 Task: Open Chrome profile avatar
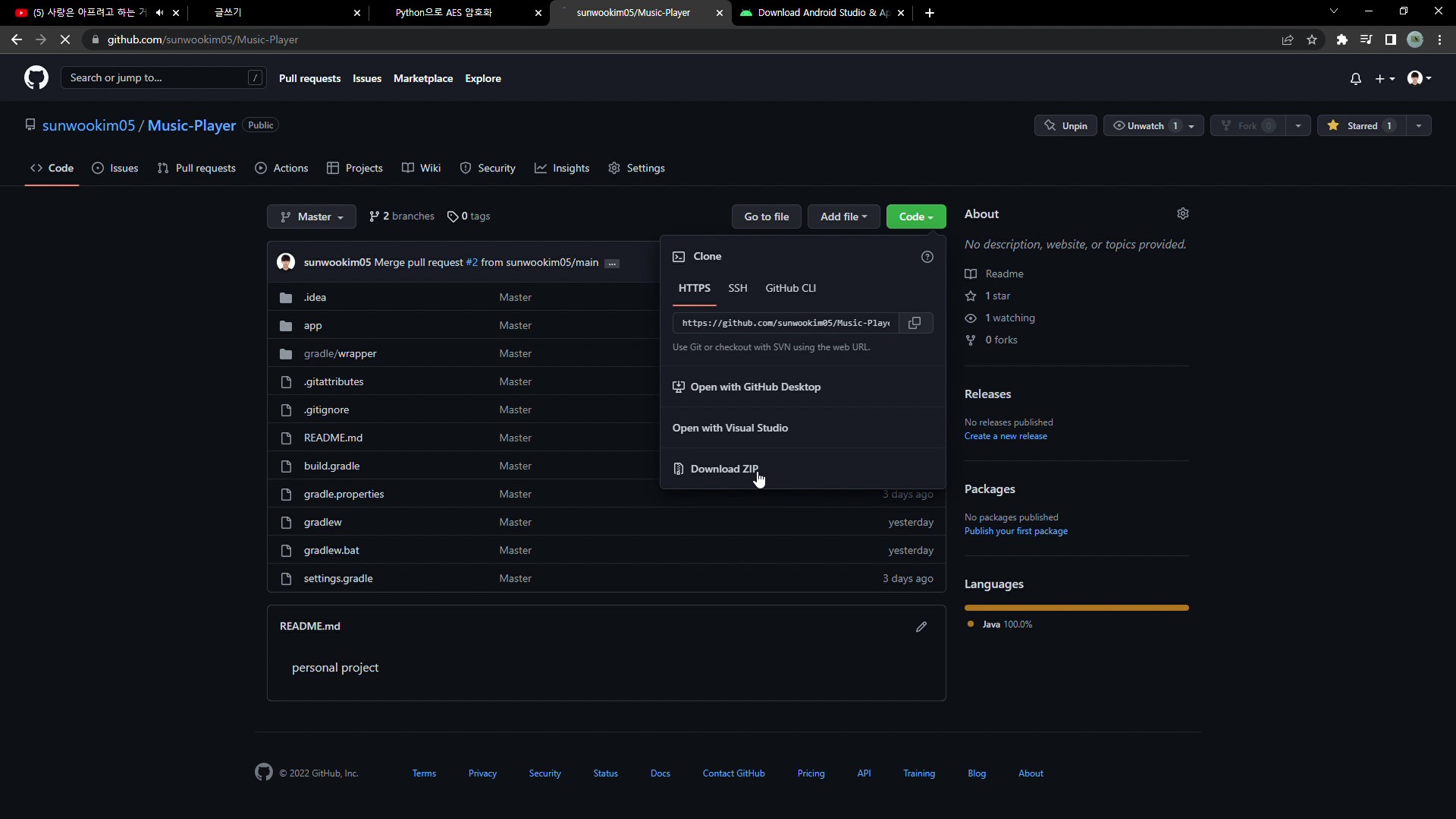(x=1415, y=39)
